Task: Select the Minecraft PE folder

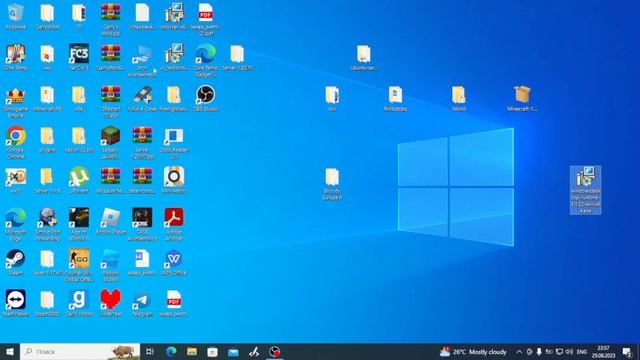Action: point(47,98)
